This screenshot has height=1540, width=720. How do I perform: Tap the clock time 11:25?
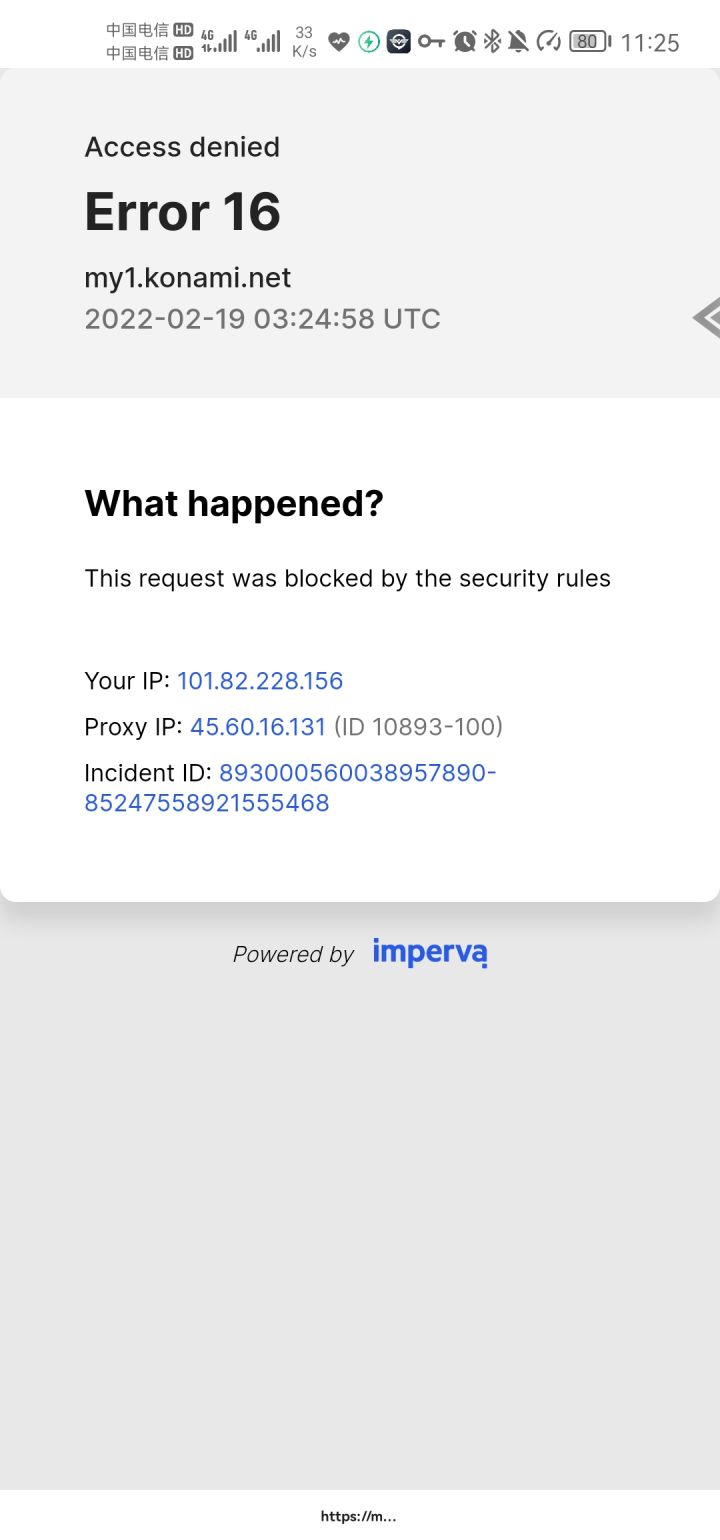point(650,42)
